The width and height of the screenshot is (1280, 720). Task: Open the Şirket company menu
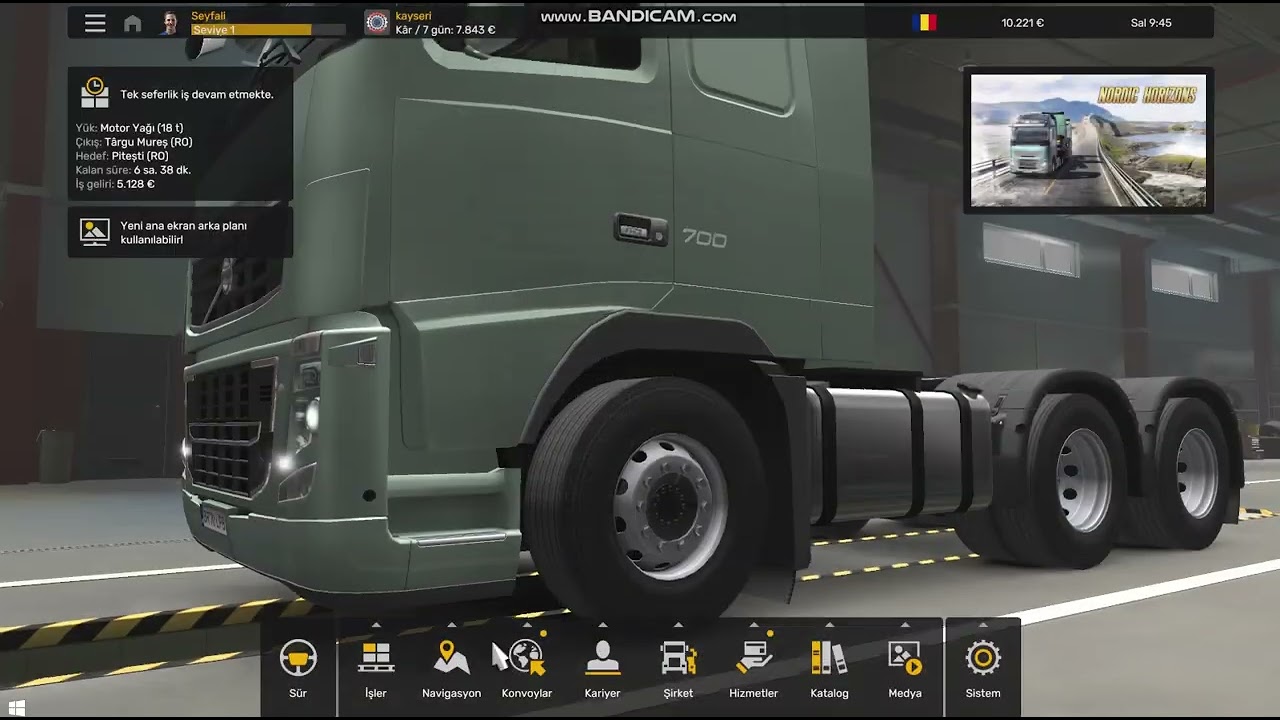tap(678, 669)
